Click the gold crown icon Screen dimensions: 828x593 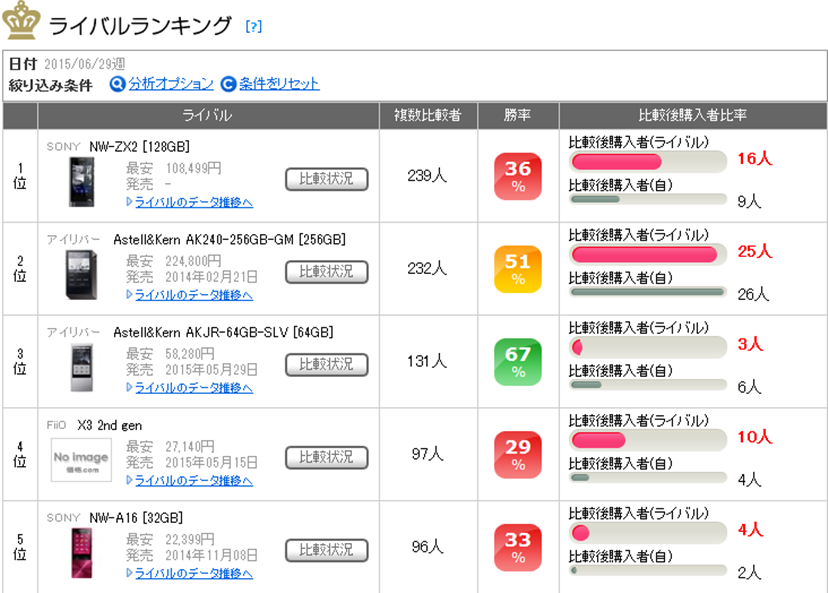tap(21, 21)
